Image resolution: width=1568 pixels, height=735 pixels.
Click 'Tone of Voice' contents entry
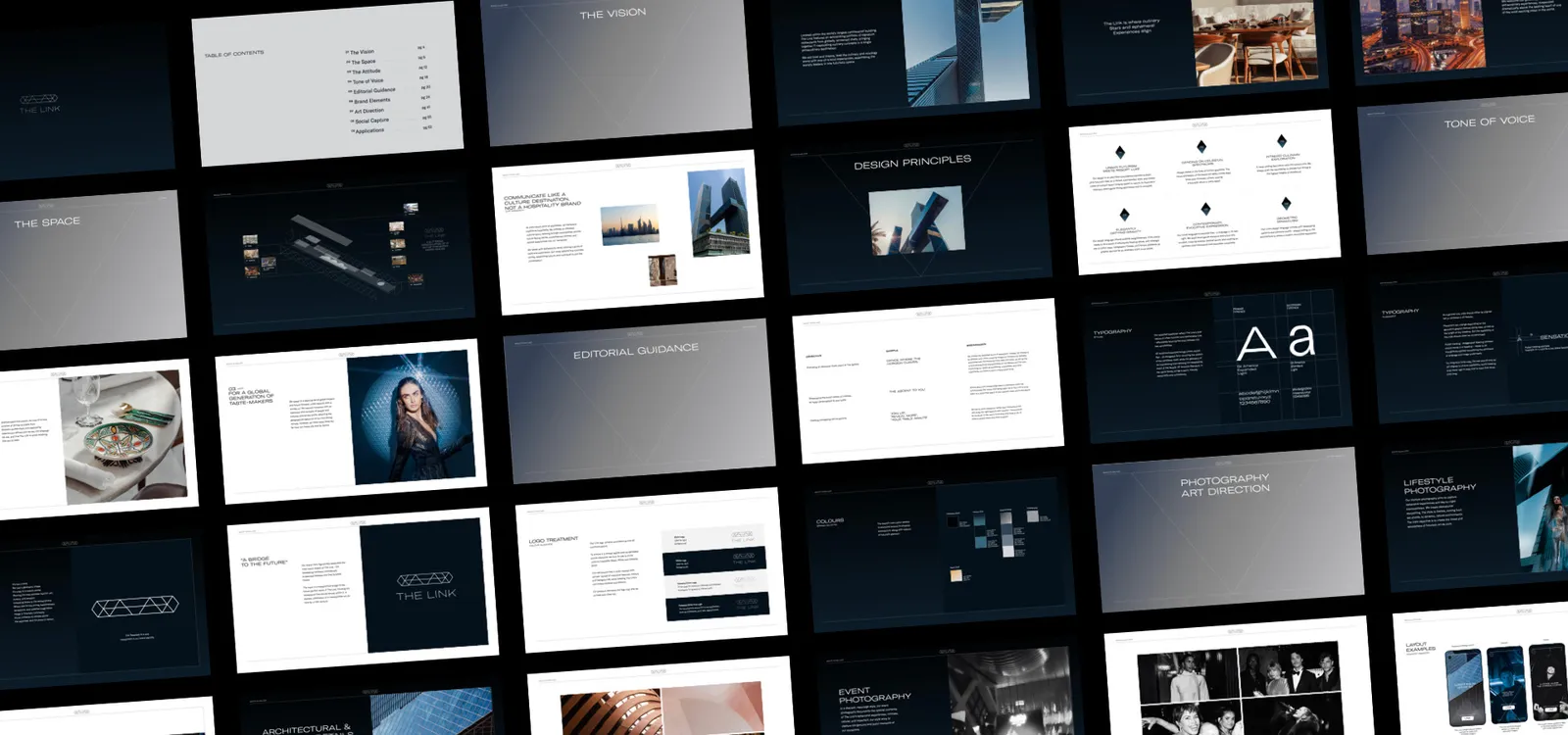point(366,81)
